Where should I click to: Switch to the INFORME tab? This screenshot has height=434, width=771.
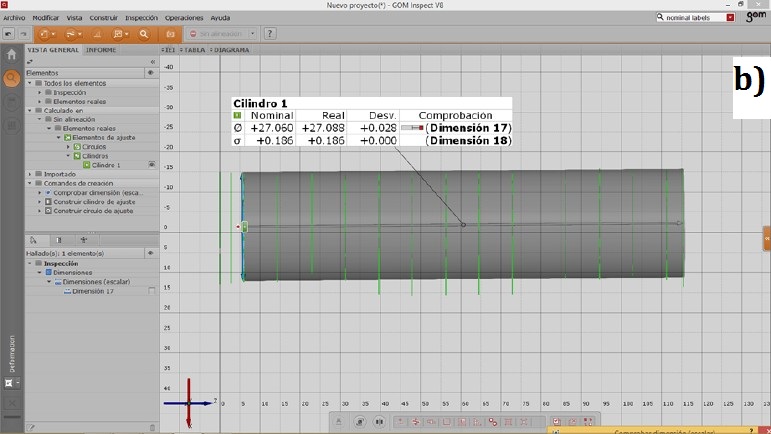tap(100, 49)
